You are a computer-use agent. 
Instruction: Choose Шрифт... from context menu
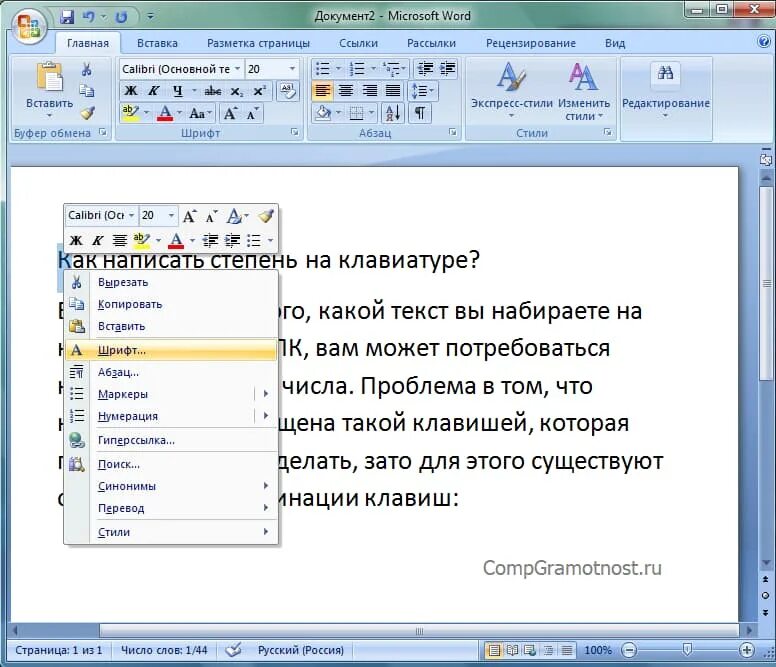[171, 350]
